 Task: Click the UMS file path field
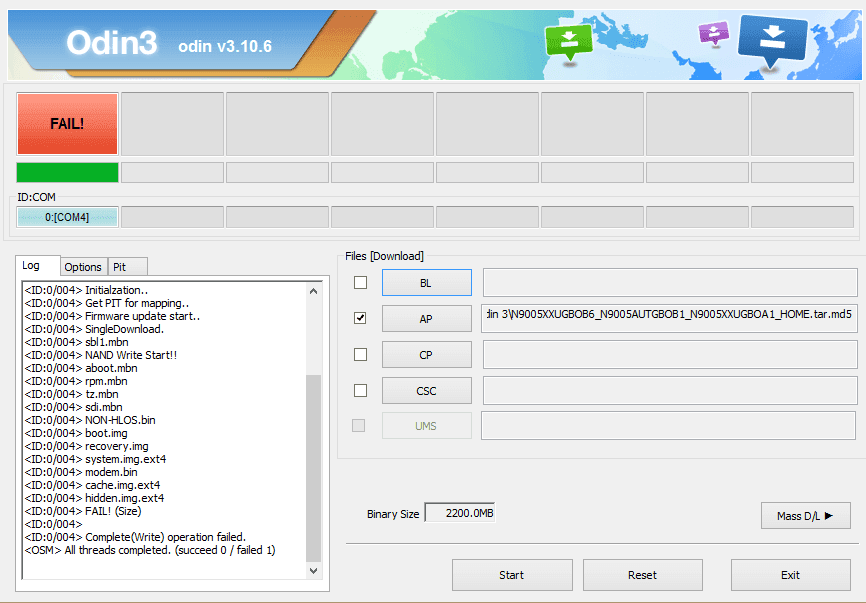668,425
